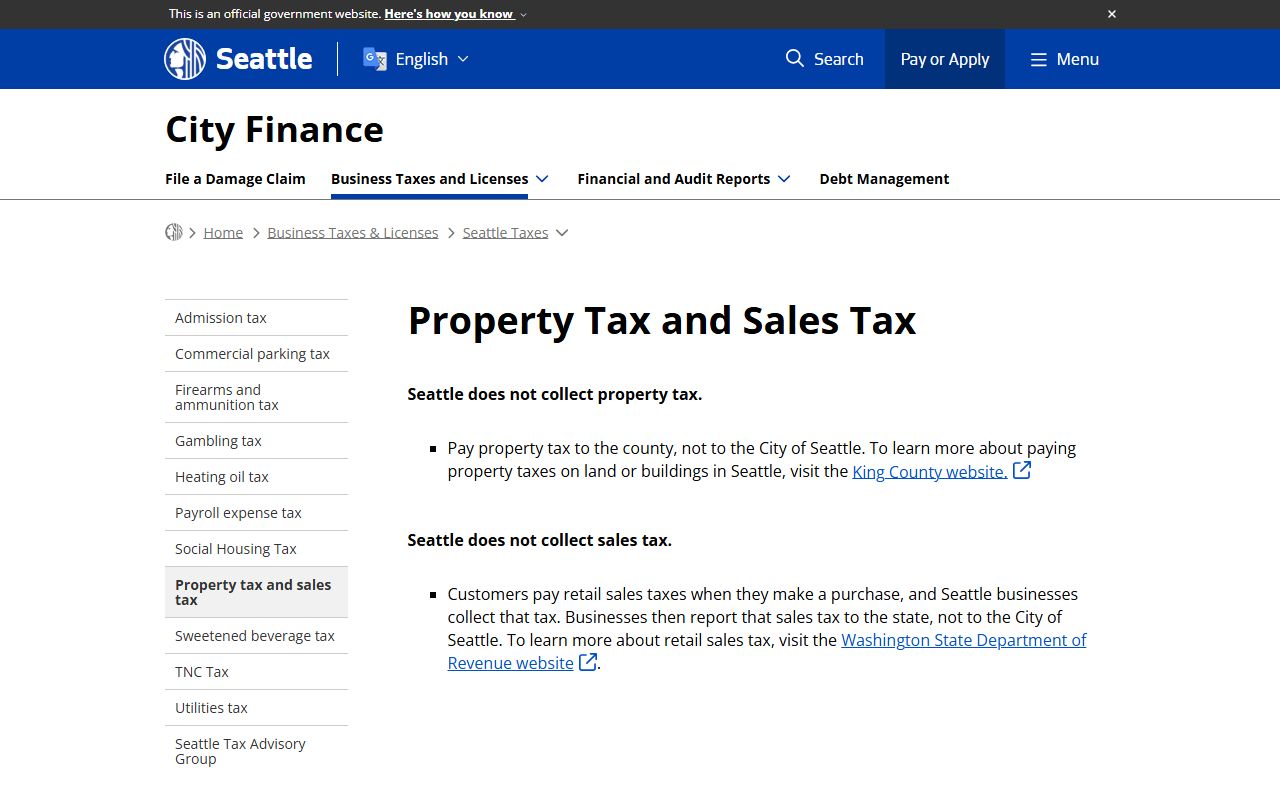This screenshot has width=1280, height=800.
Task: Select Sweetened beverage tax in the sidebar
Action: coord(256,636)
